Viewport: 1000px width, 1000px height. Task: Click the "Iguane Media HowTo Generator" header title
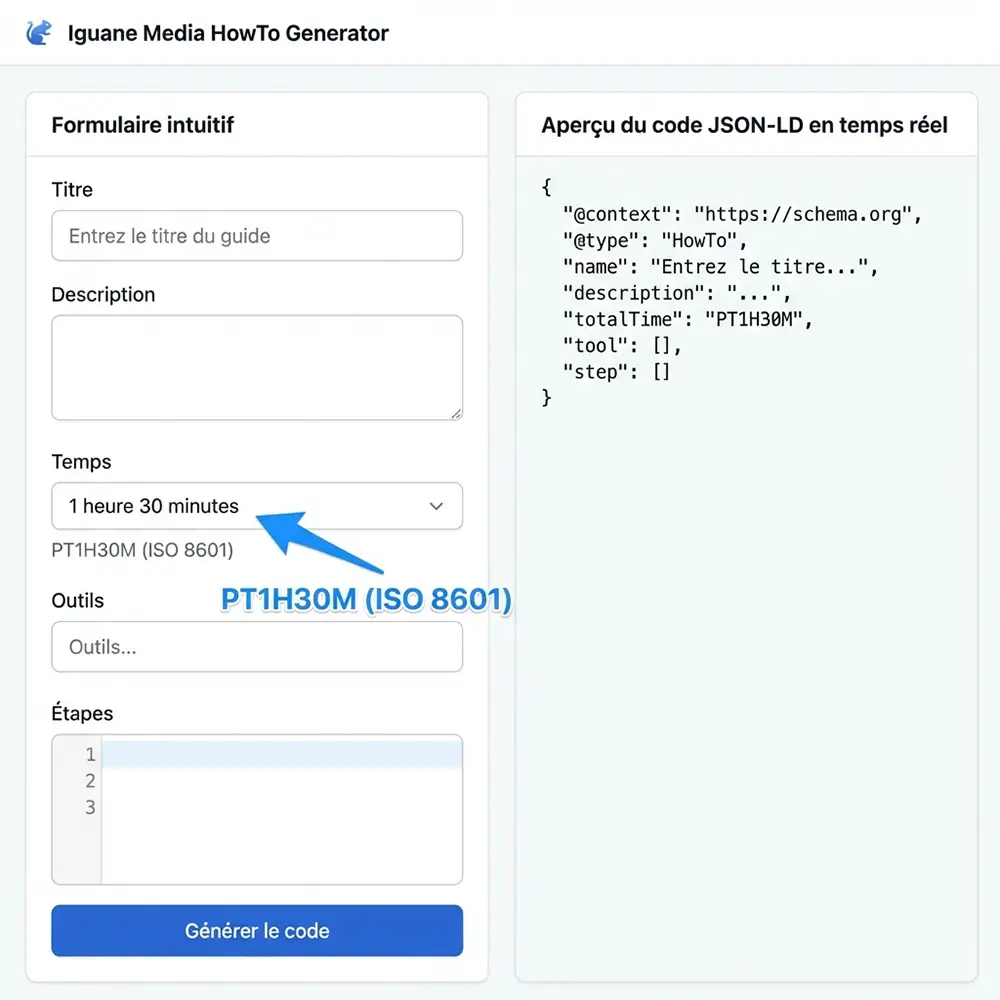tap(227, 33)
